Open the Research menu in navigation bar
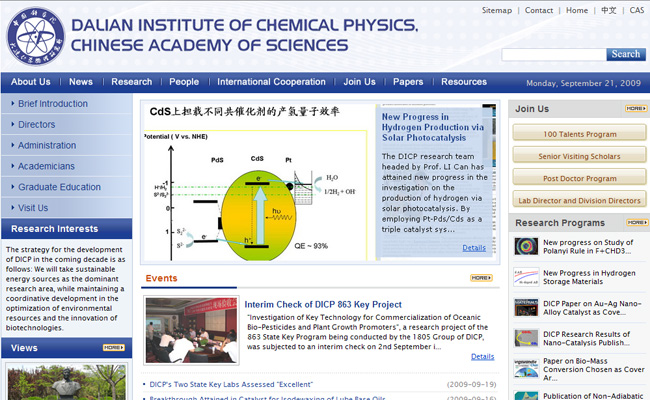The height and width of the screenshot is (400, 650). coord(131,82)
